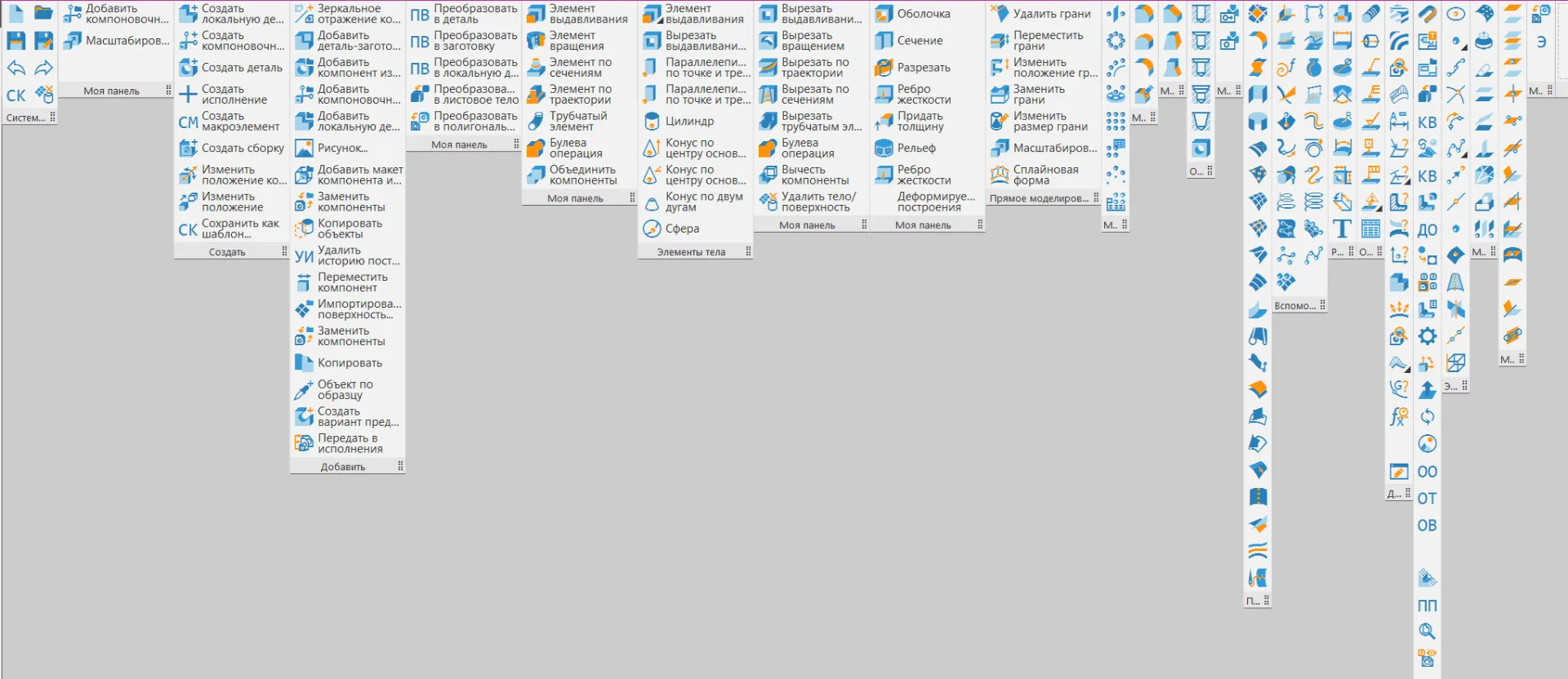Select the large 'T' text tool icon
This screenshot has height=679, width=1568.
coord(1342,229)
